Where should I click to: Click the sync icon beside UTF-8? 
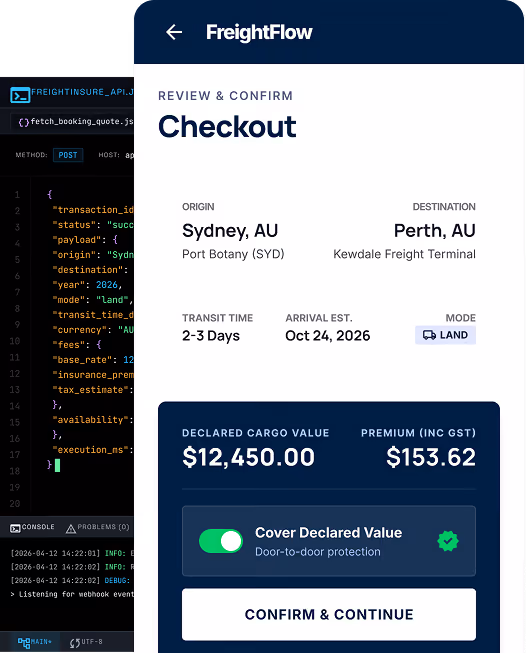pos(75,643)
